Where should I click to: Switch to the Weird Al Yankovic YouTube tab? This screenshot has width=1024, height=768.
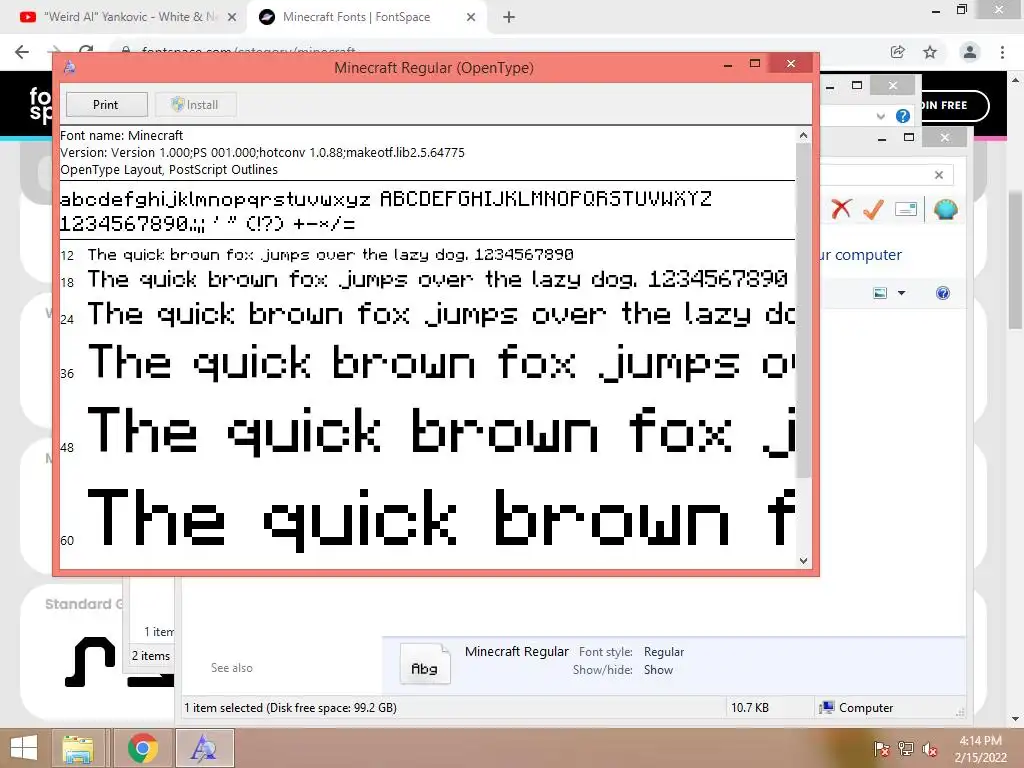point(124,17)
